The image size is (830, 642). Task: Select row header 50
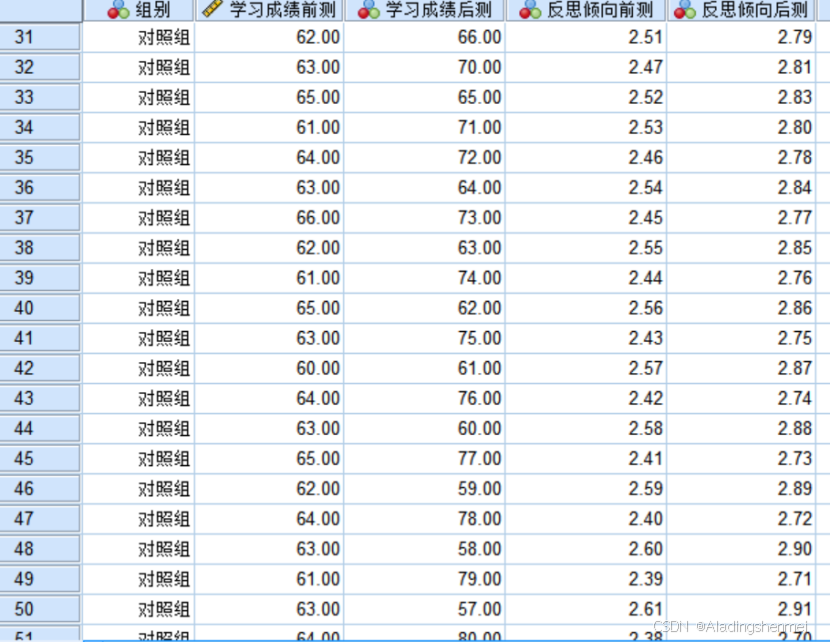(x=40, y=609)
